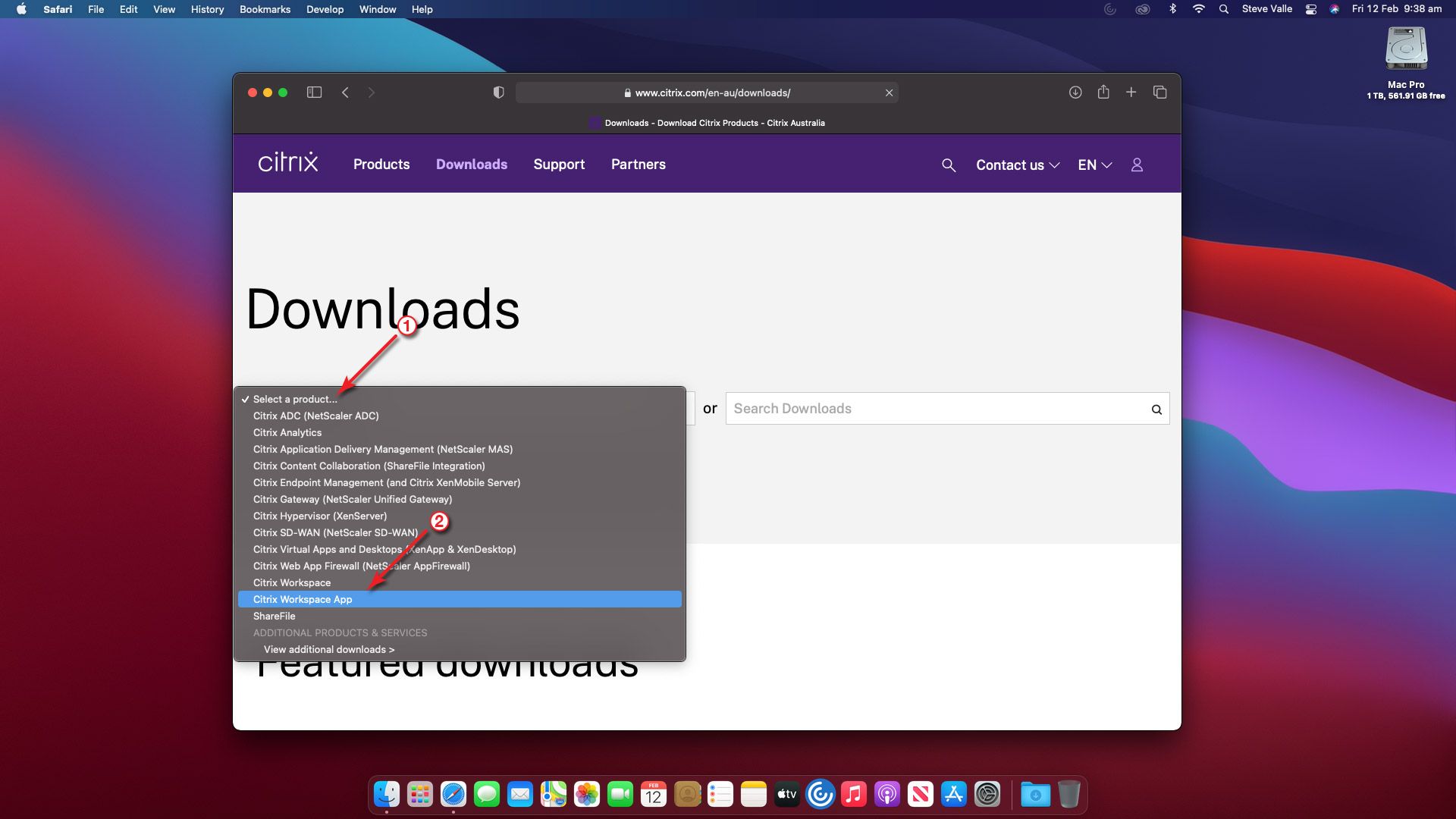Go back with browser back arrow
The image size is (1456, 819).
coord(345,93)
